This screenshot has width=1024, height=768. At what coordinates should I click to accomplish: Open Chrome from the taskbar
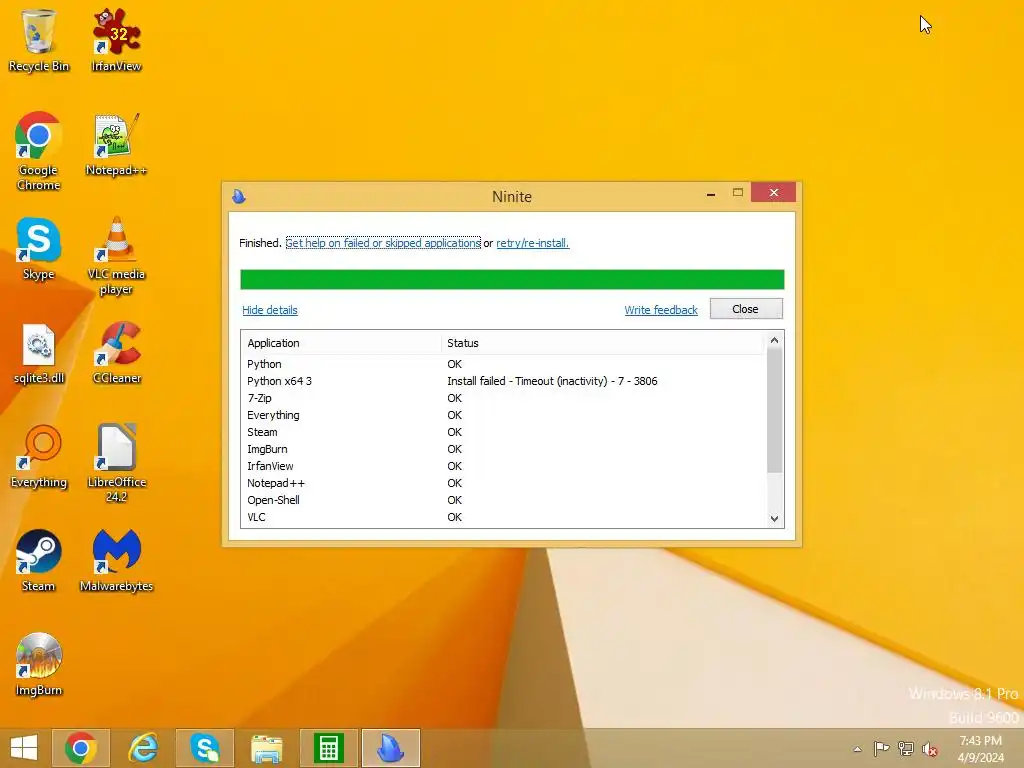[x=80, y=748]
